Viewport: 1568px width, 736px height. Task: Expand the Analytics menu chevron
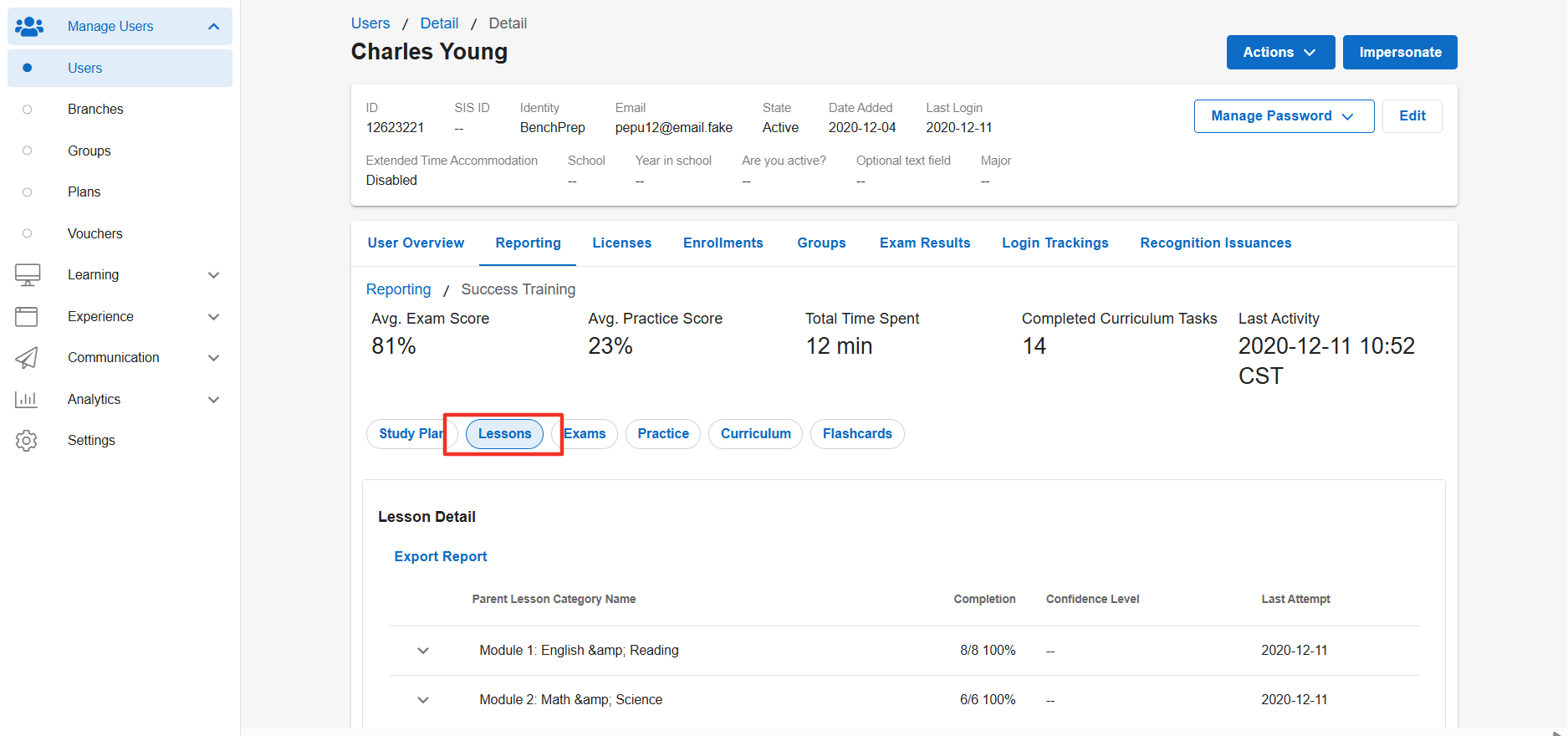[214, 400]
